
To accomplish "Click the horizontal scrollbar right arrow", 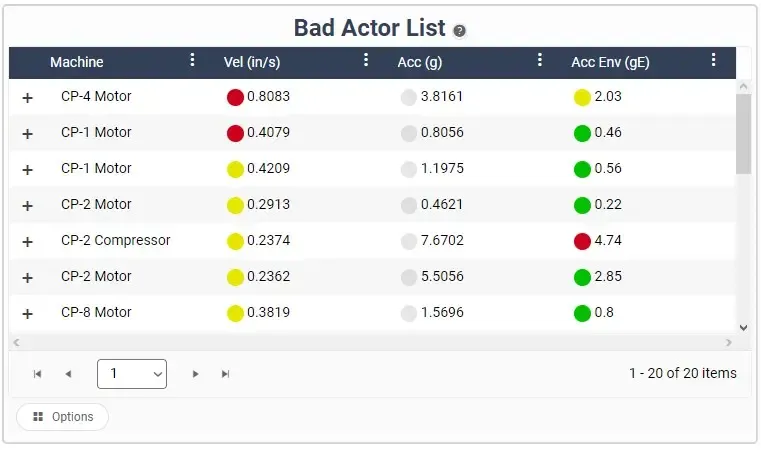I will tap(728, 342).
